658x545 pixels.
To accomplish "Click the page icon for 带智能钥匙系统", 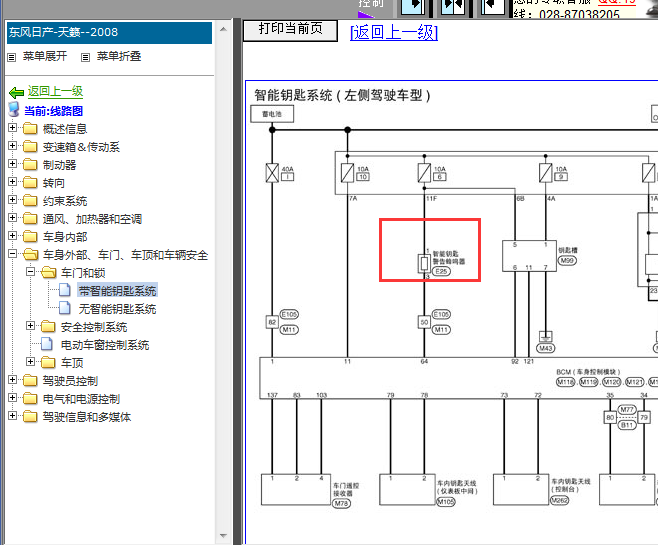I will [65, 290].
